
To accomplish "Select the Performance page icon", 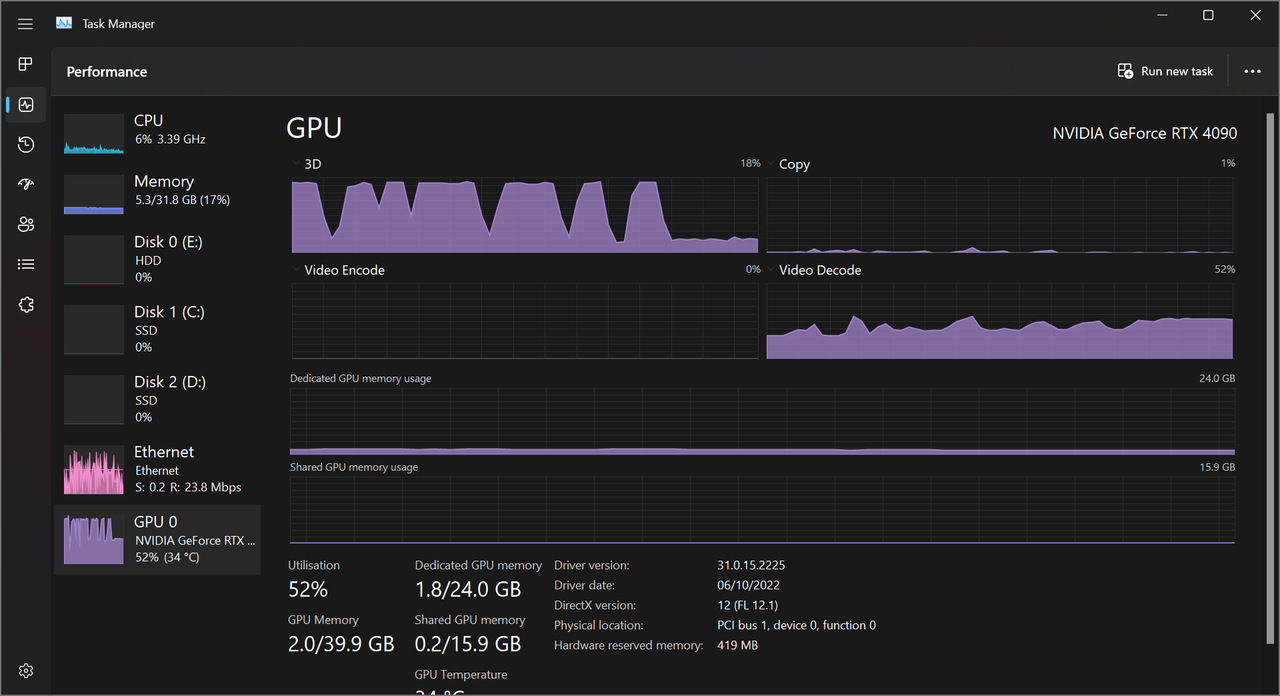I will (x=26, y=104).
